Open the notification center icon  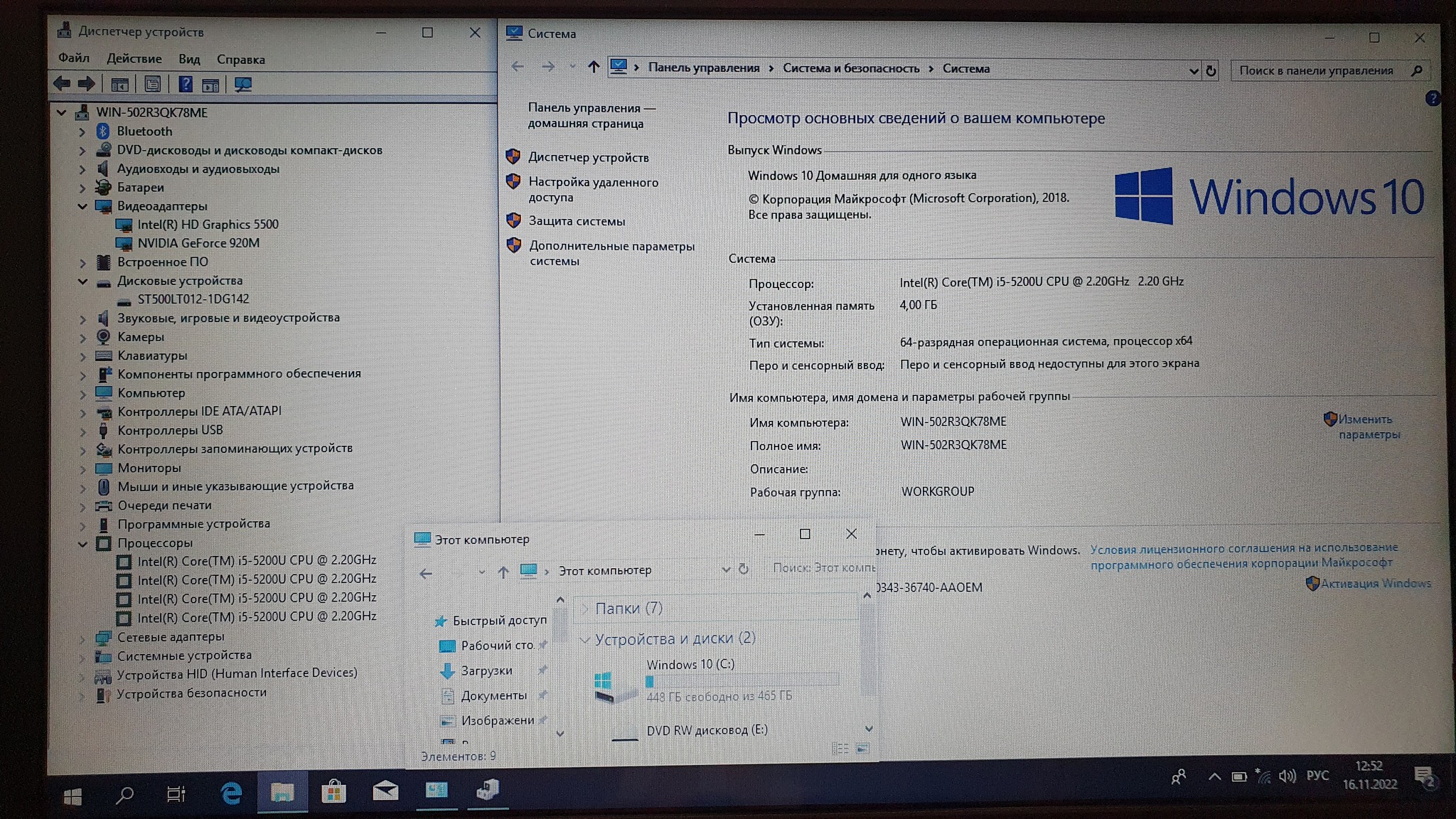[x=1424, y=777]
